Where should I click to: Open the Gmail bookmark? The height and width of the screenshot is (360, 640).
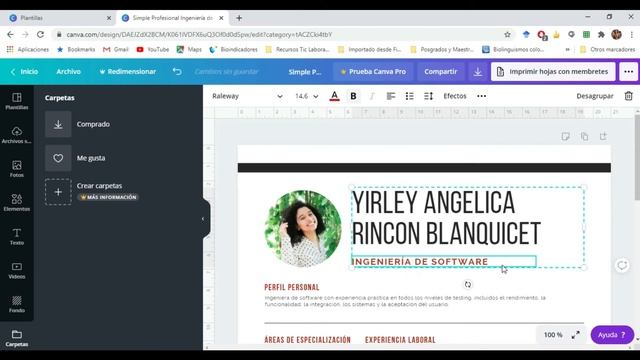(116, 49)
